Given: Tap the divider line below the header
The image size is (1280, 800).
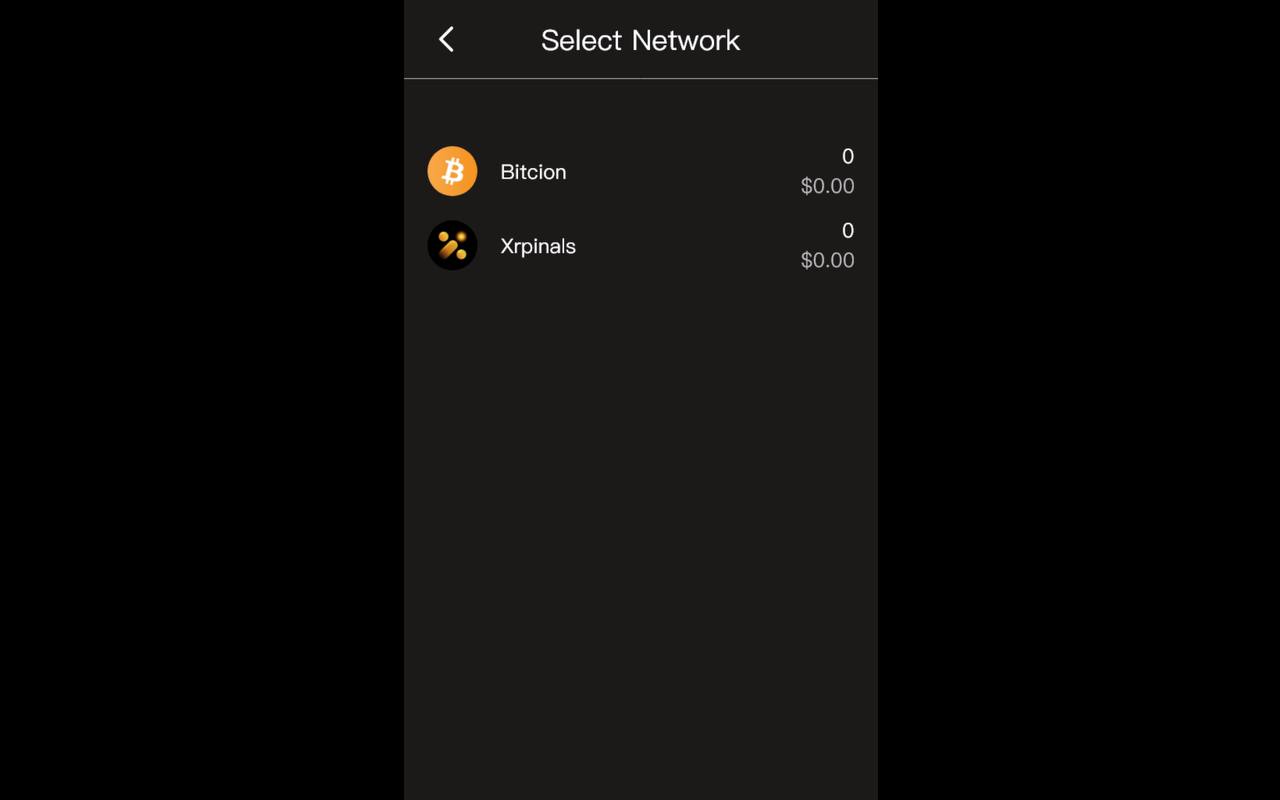Looking at the screenshot, I should click(640, 77).
